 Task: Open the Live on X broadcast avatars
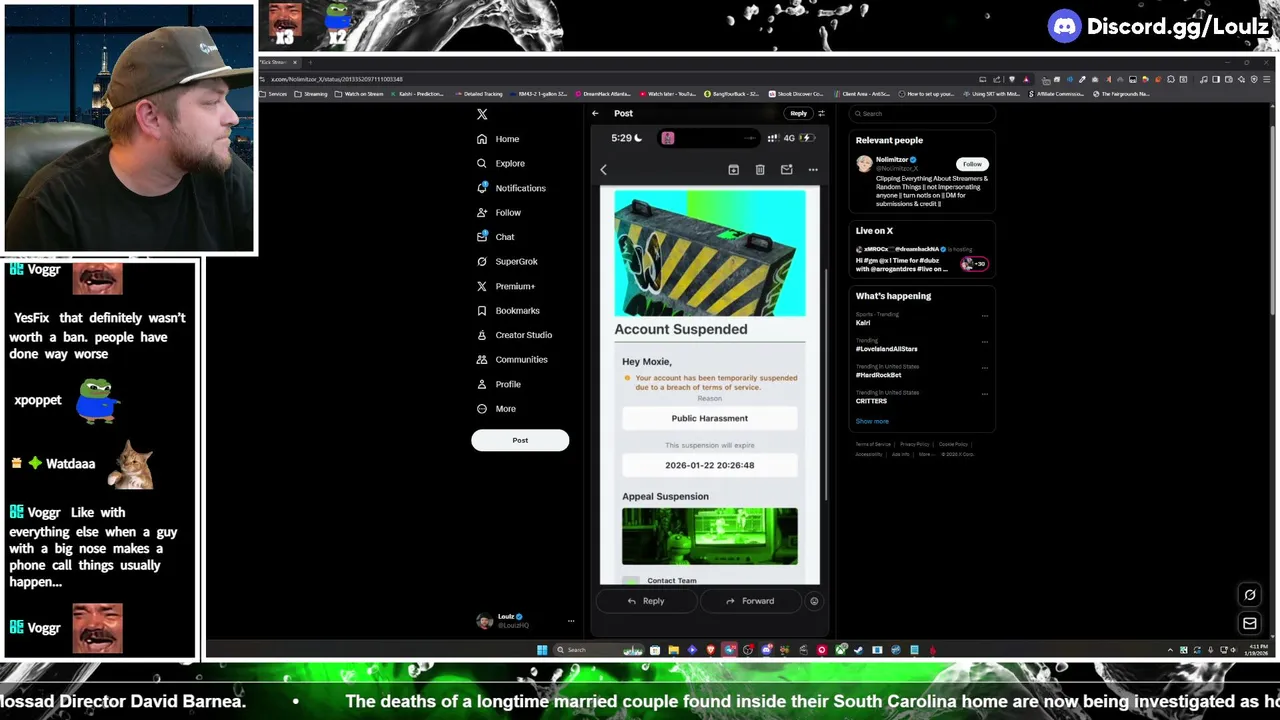(x=974, y=264)
